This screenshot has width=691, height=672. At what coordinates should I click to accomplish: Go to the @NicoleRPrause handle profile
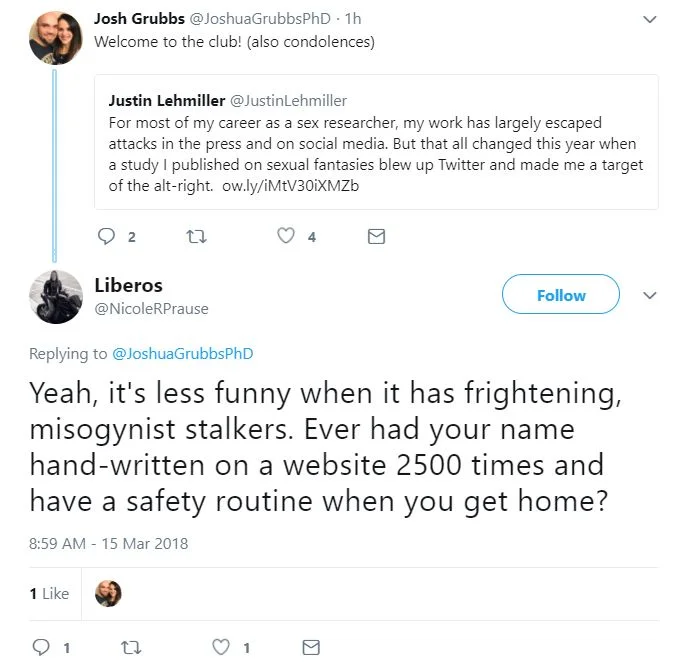pyautogui.click(x=151, y=309)
